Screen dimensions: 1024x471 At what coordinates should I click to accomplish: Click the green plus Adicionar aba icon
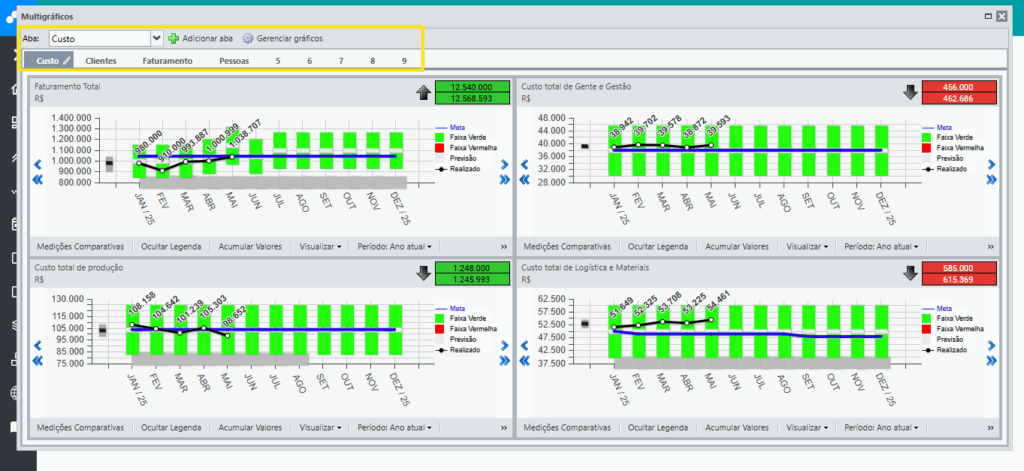(x=173, y=39)
